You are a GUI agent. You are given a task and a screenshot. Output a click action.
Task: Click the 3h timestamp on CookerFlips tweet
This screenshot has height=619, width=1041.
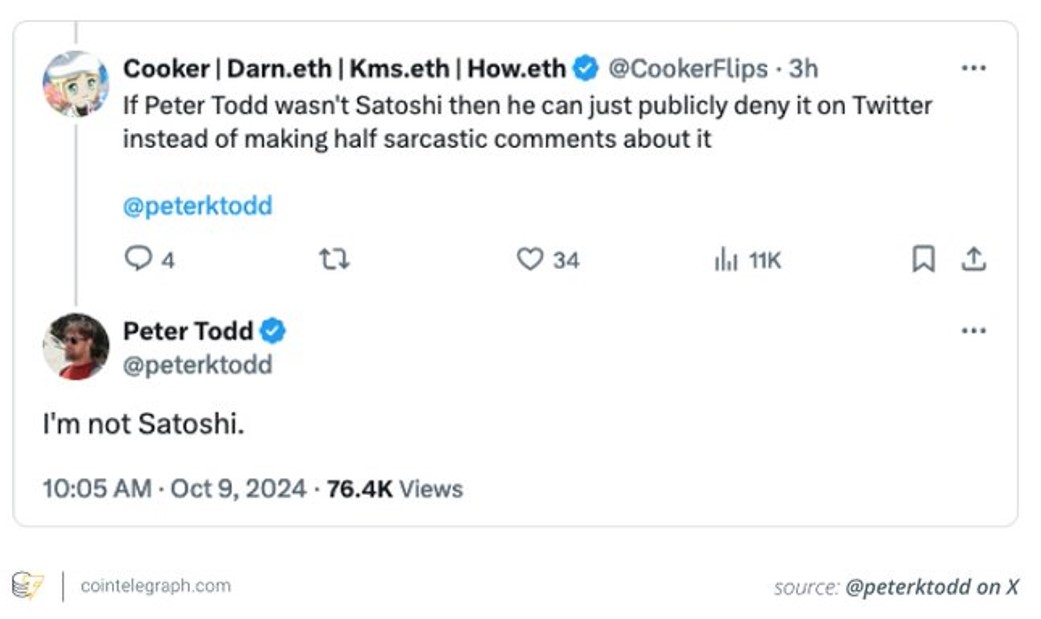(x=803, y=69)
